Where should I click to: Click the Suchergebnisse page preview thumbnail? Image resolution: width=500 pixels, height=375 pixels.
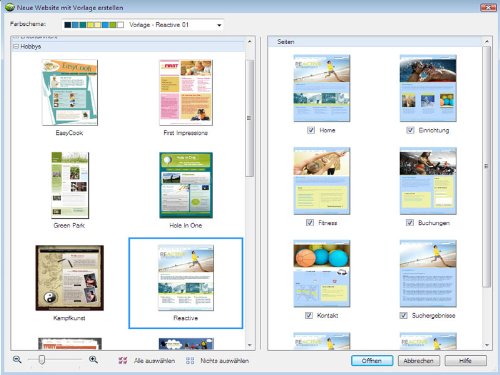pyautogui.click(x=428, y=274)
